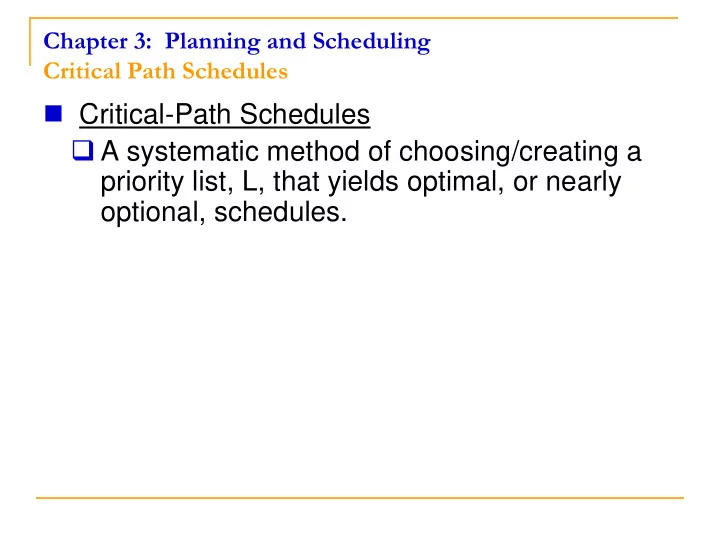Click the solid blue square bullet
The width and height of the screenshot is (720, 540).
tap(53, 113)
